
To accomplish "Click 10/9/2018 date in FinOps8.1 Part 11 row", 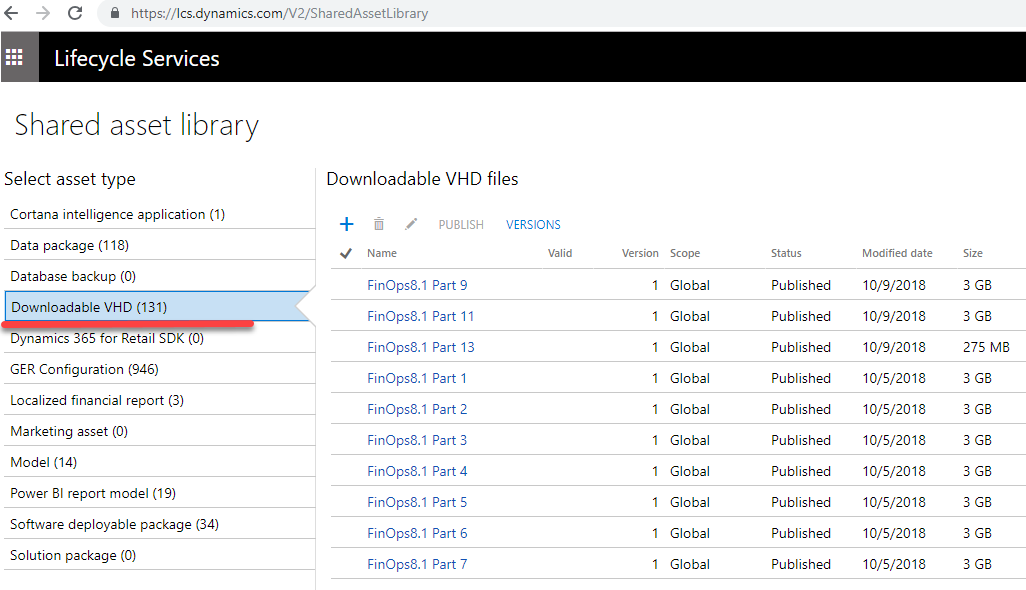I will click(894, 316).
